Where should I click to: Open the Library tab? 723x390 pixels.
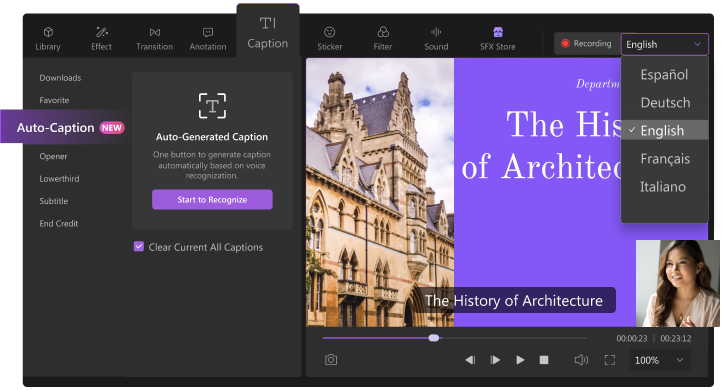48,39
